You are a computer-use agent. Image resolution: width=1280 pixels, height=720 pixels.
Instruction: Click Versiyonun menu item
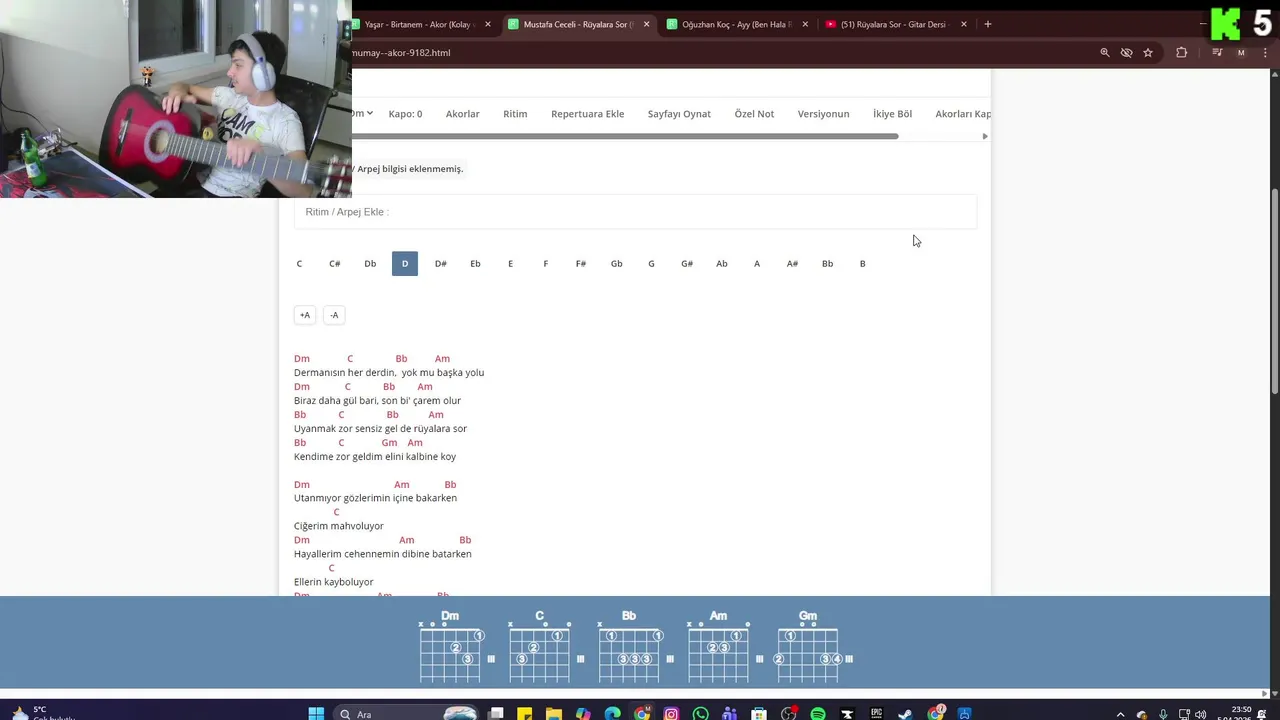pyautogui.click(x=823, y=114)
